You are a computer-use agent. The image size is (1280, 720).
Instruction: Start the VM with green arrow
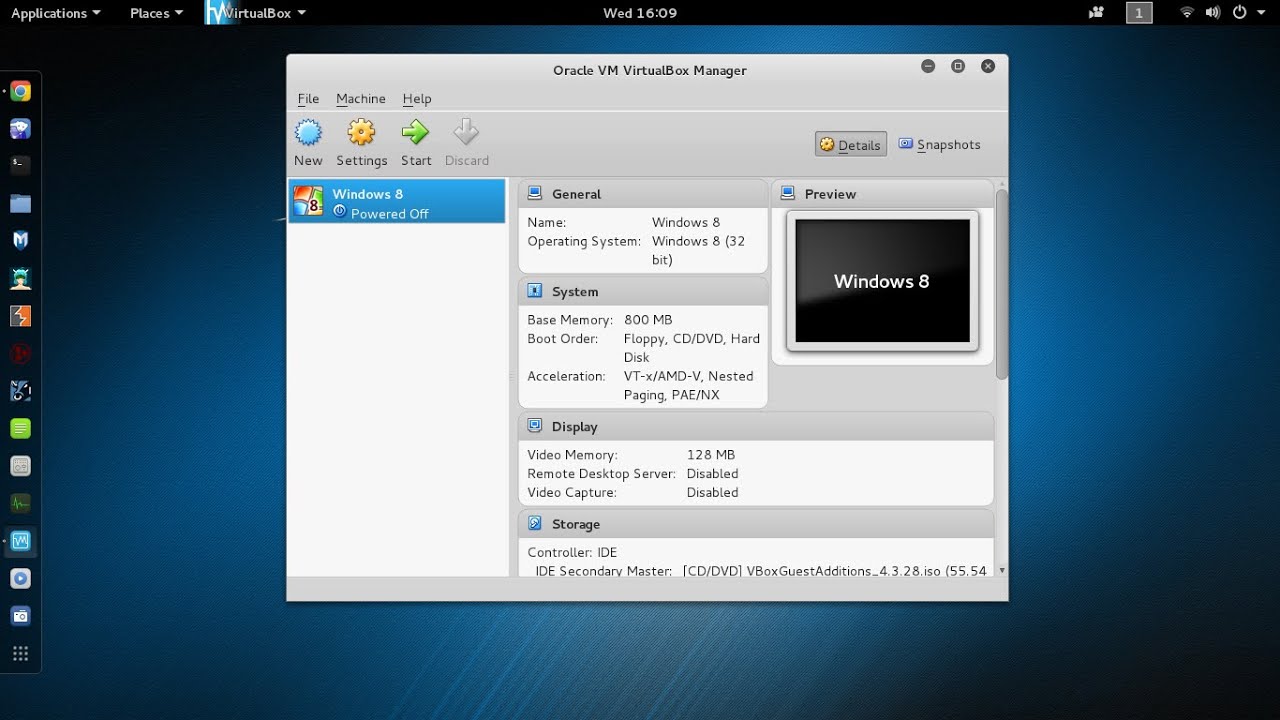pyautogui.click(x=415, y=132)
